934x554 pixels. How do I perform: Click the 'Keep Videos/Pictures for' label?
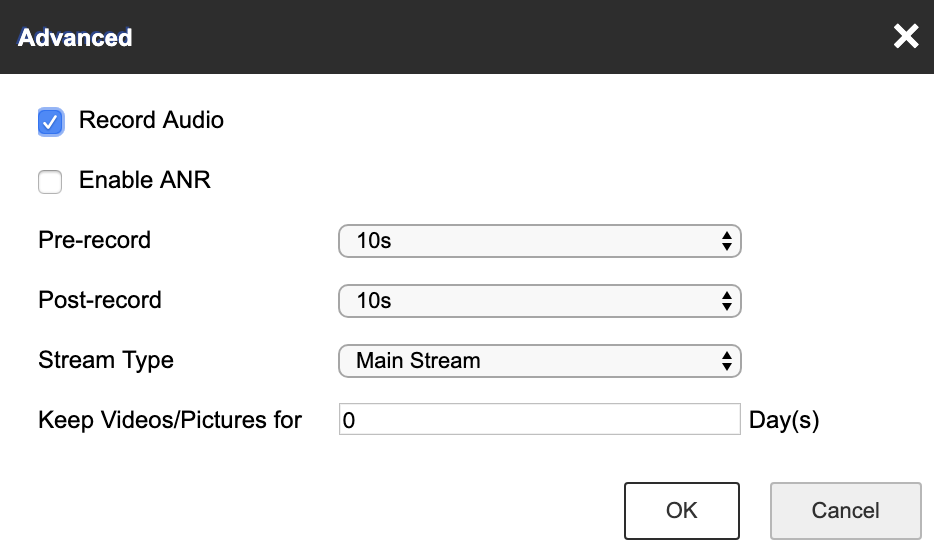(170, 421)
